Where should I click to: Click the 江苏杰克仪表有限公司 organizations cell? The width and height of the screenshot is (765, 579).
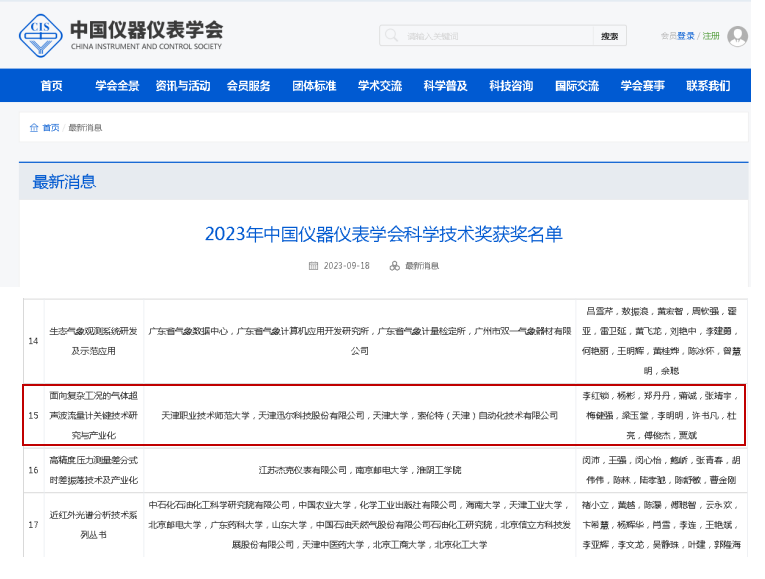[x=360, y=470]
